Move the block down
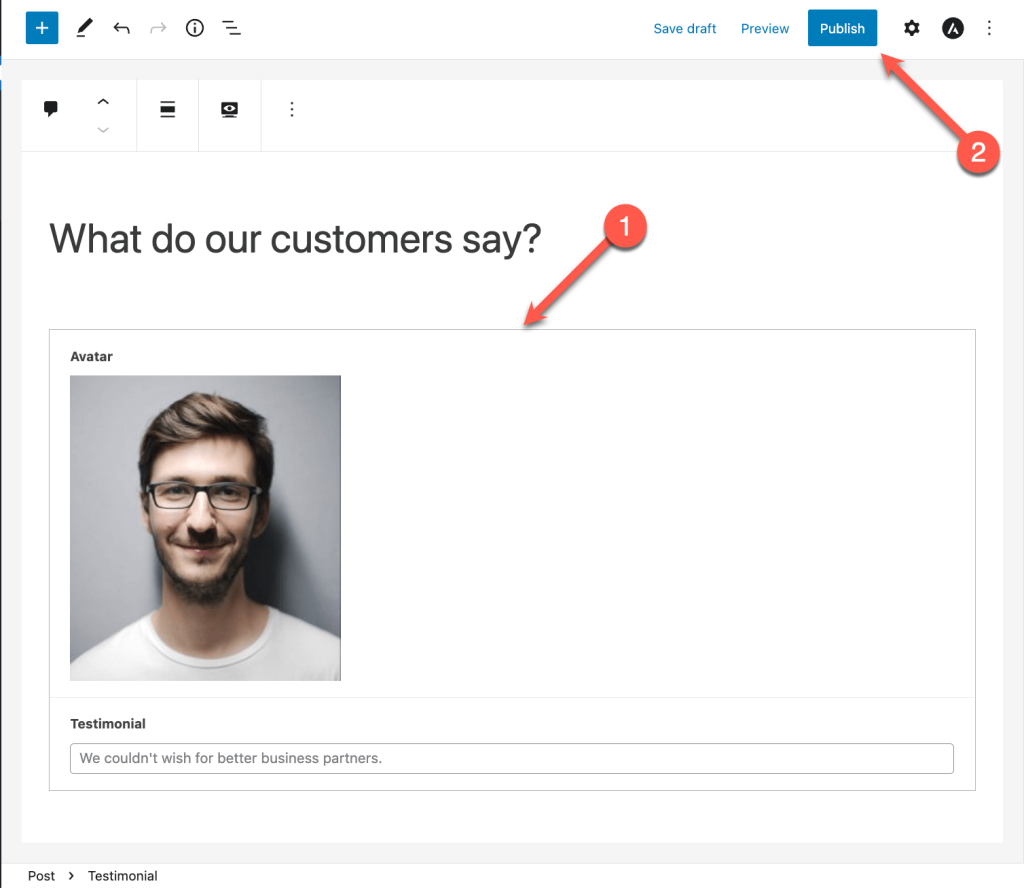This screenshot has width=1024, height=888. pos(103,130)
